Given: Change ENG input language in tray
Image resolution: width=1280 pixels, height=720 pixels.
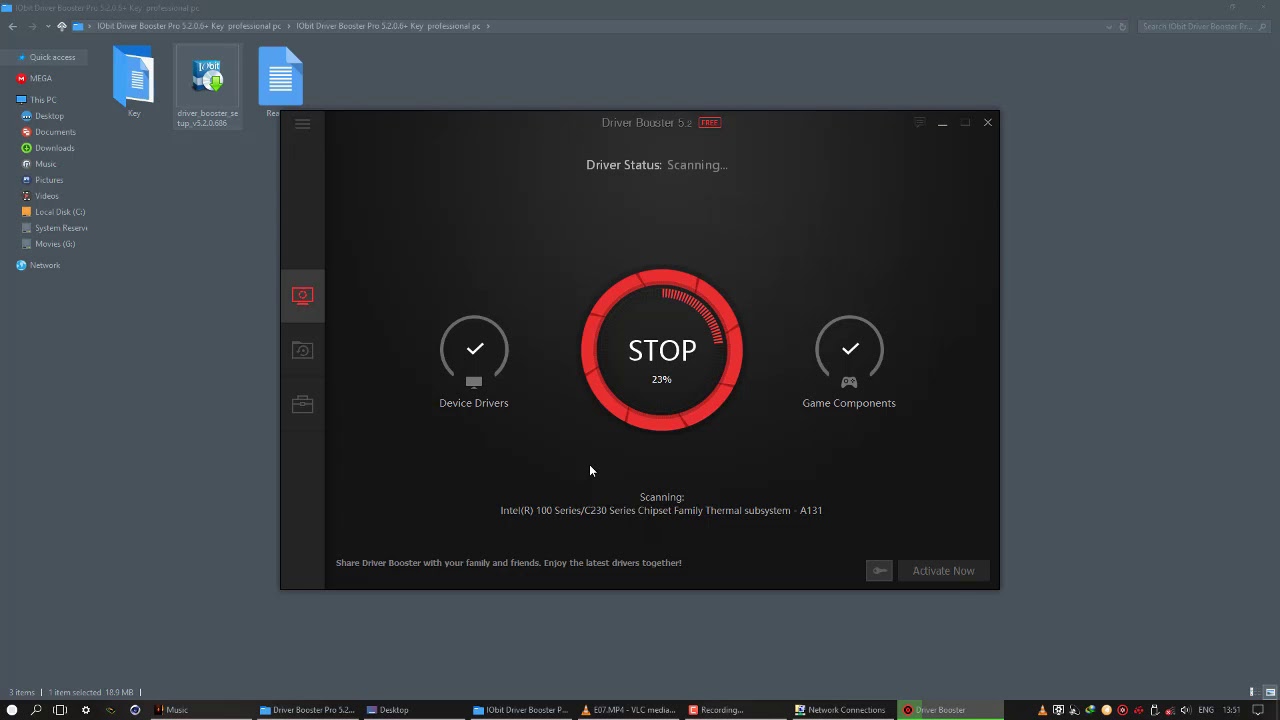Looking at the screenshot, I should (1206, 710).
